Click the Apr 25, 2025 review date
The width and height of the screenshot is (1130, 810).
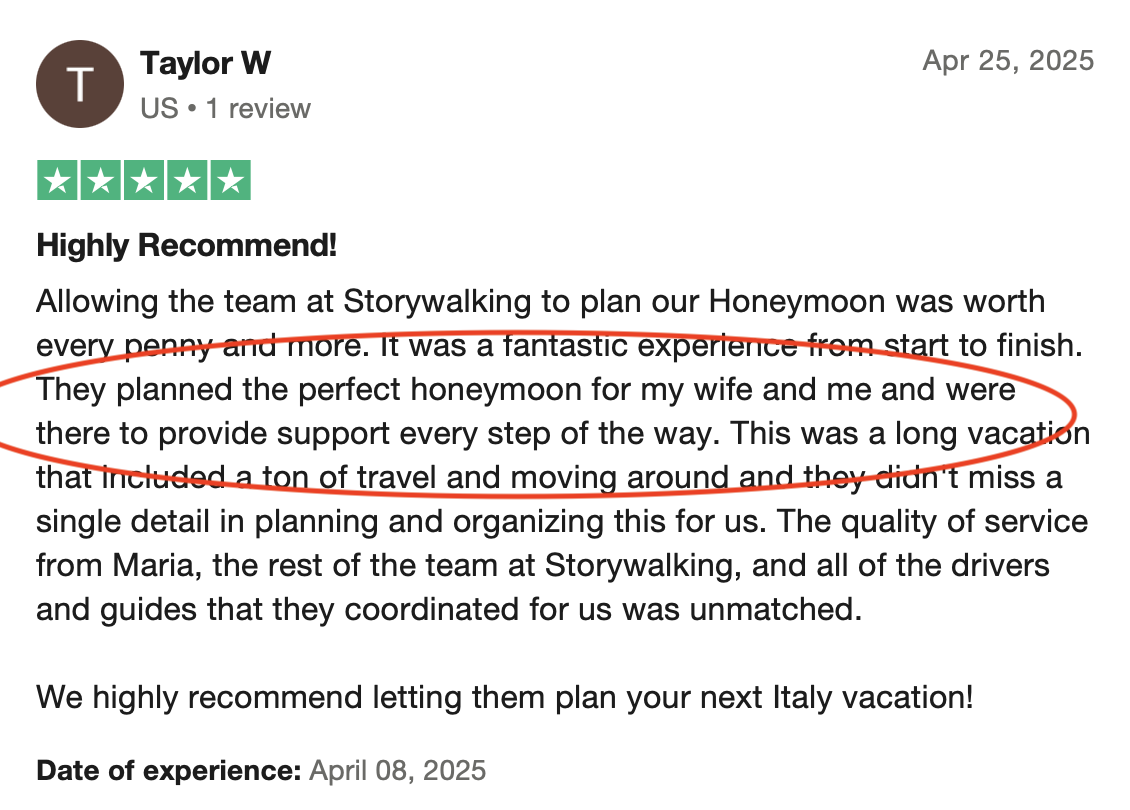tap(1008, 60)
